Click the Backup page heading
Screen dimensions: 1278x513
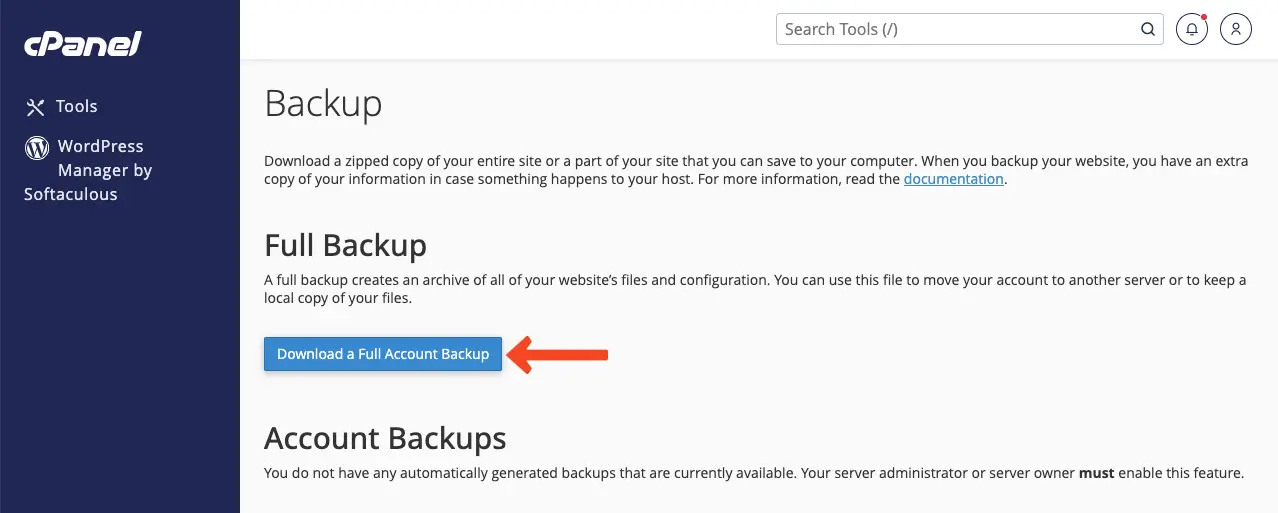pyautogui.click(x=323, y=104)
